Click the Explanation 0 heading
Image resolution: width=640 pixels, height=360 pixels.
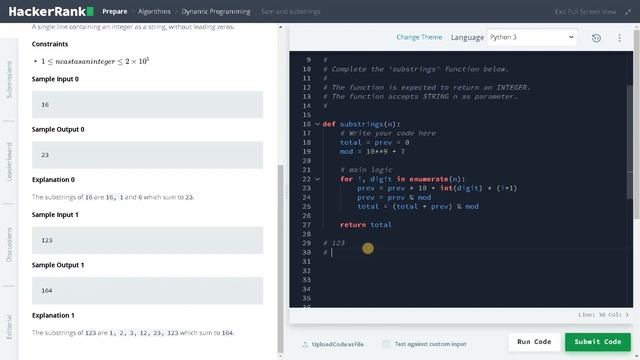point(53,179)
